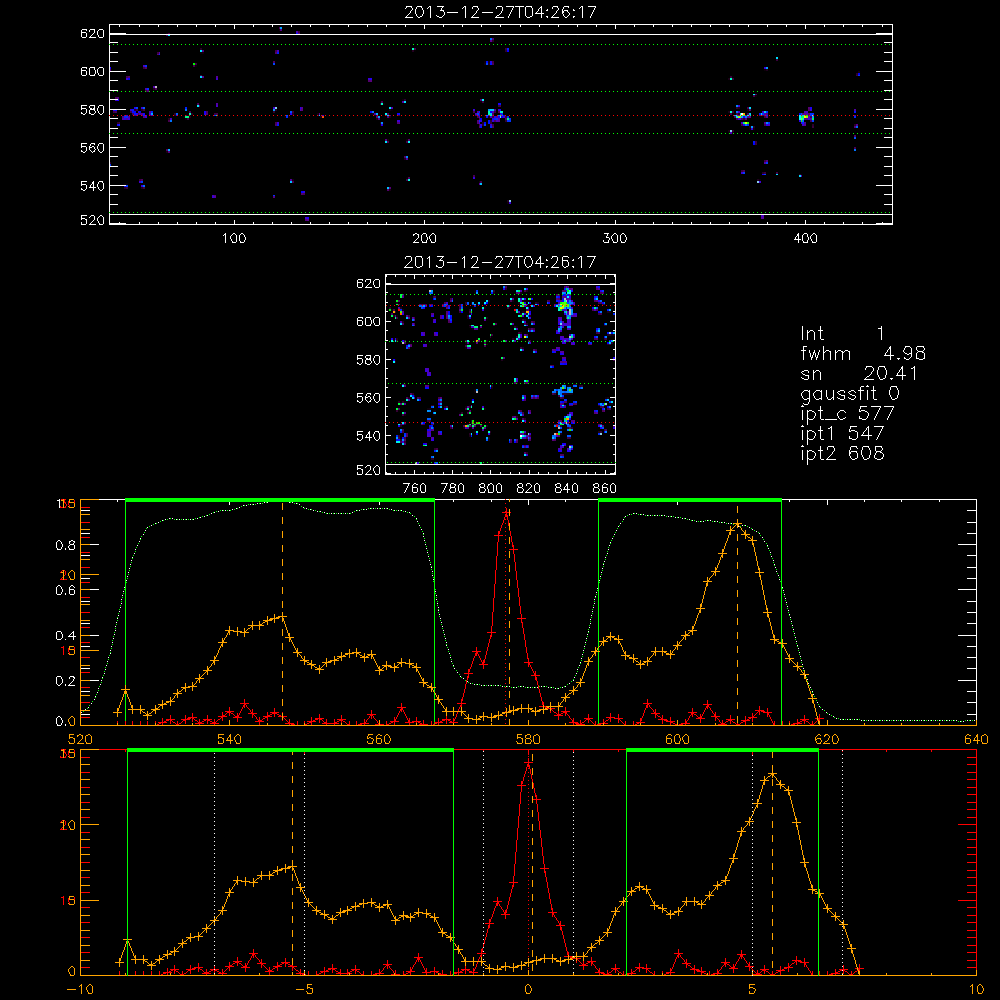Click the 'ipt1 547' readout

pos(842,434)
